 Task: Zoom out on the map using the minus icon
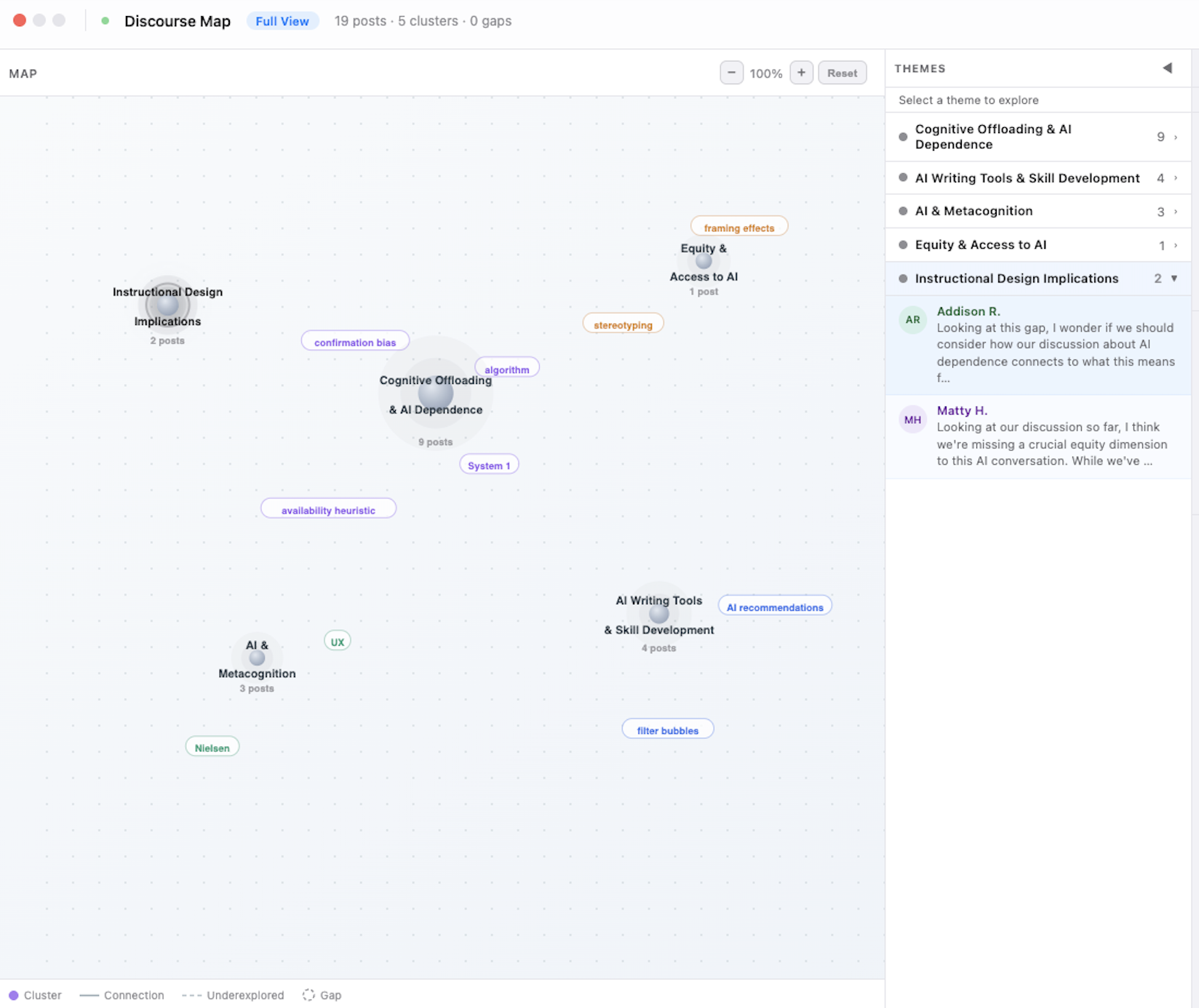[731, 73]
